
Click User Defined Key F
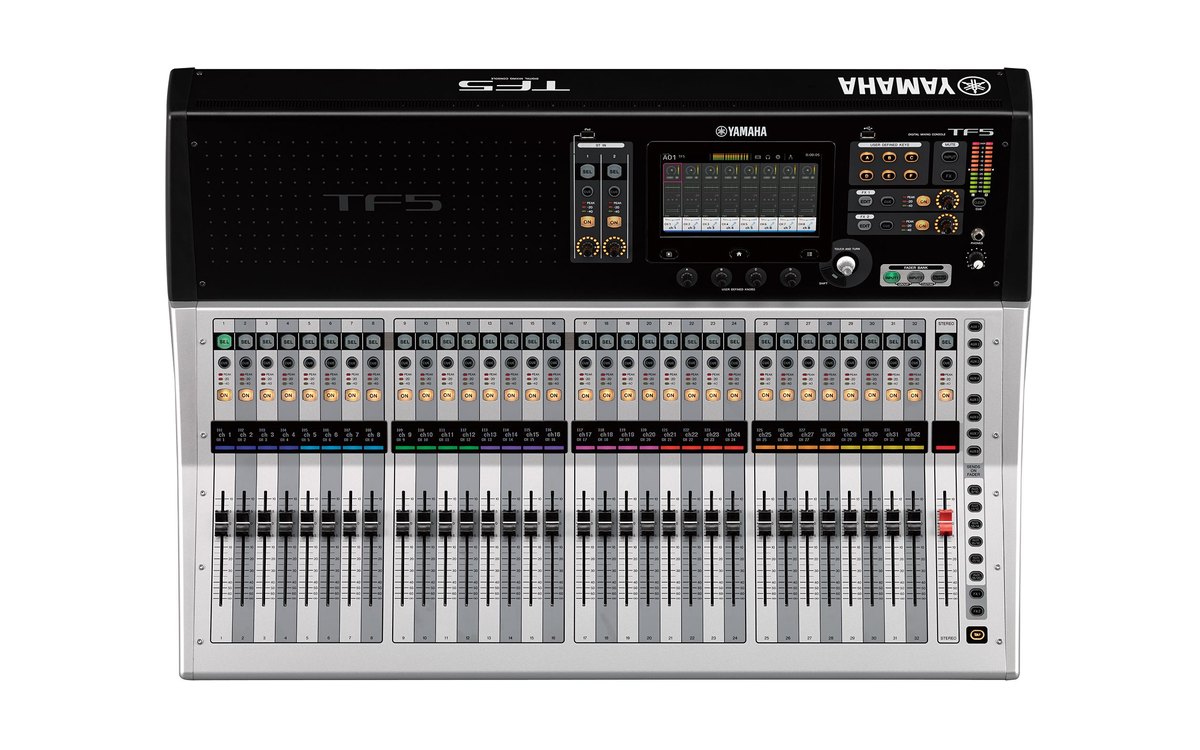click(x=911, y=175)
